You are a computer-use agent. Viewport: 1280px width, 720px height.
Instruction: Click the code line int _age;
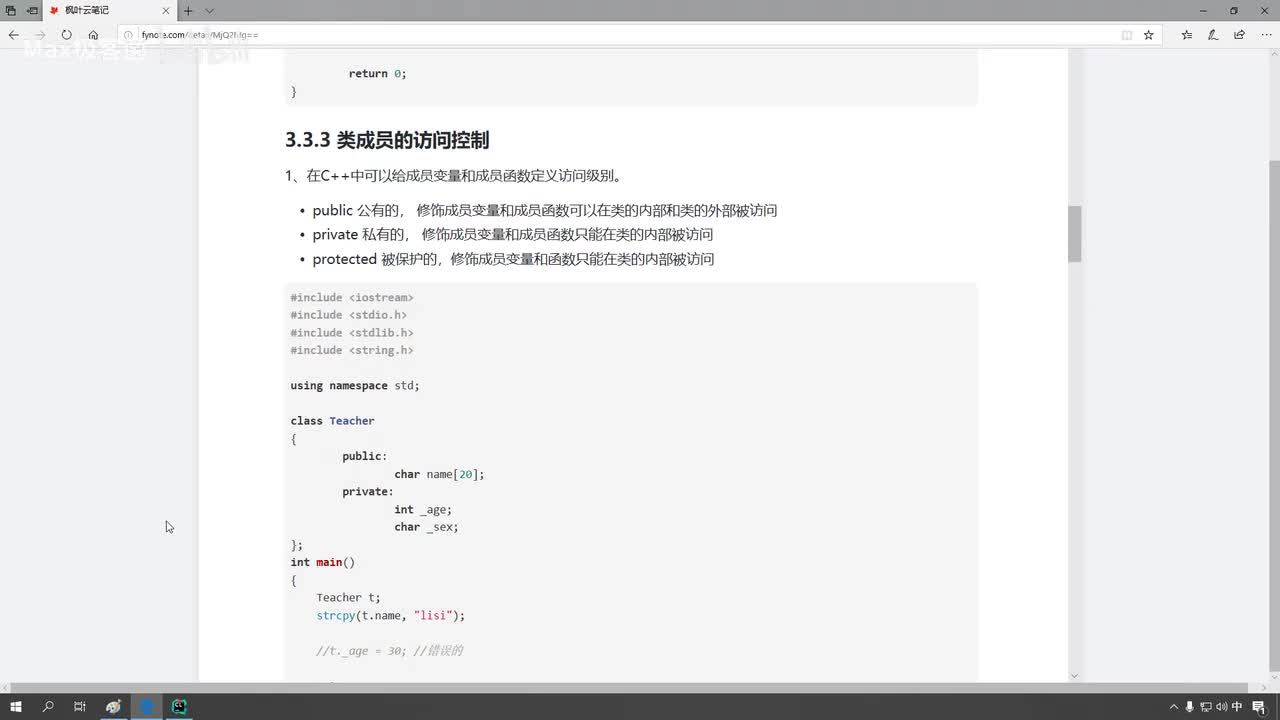(423, 509)
